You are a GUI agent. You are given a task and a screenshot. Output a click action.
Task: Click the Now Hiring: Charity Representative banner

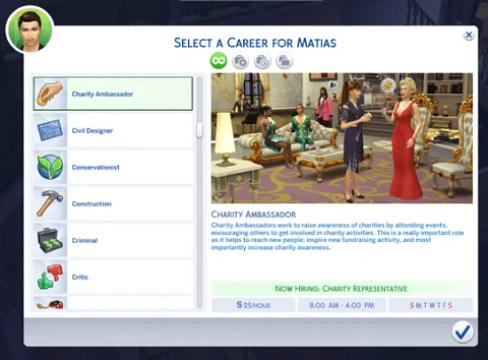point(342,288)
